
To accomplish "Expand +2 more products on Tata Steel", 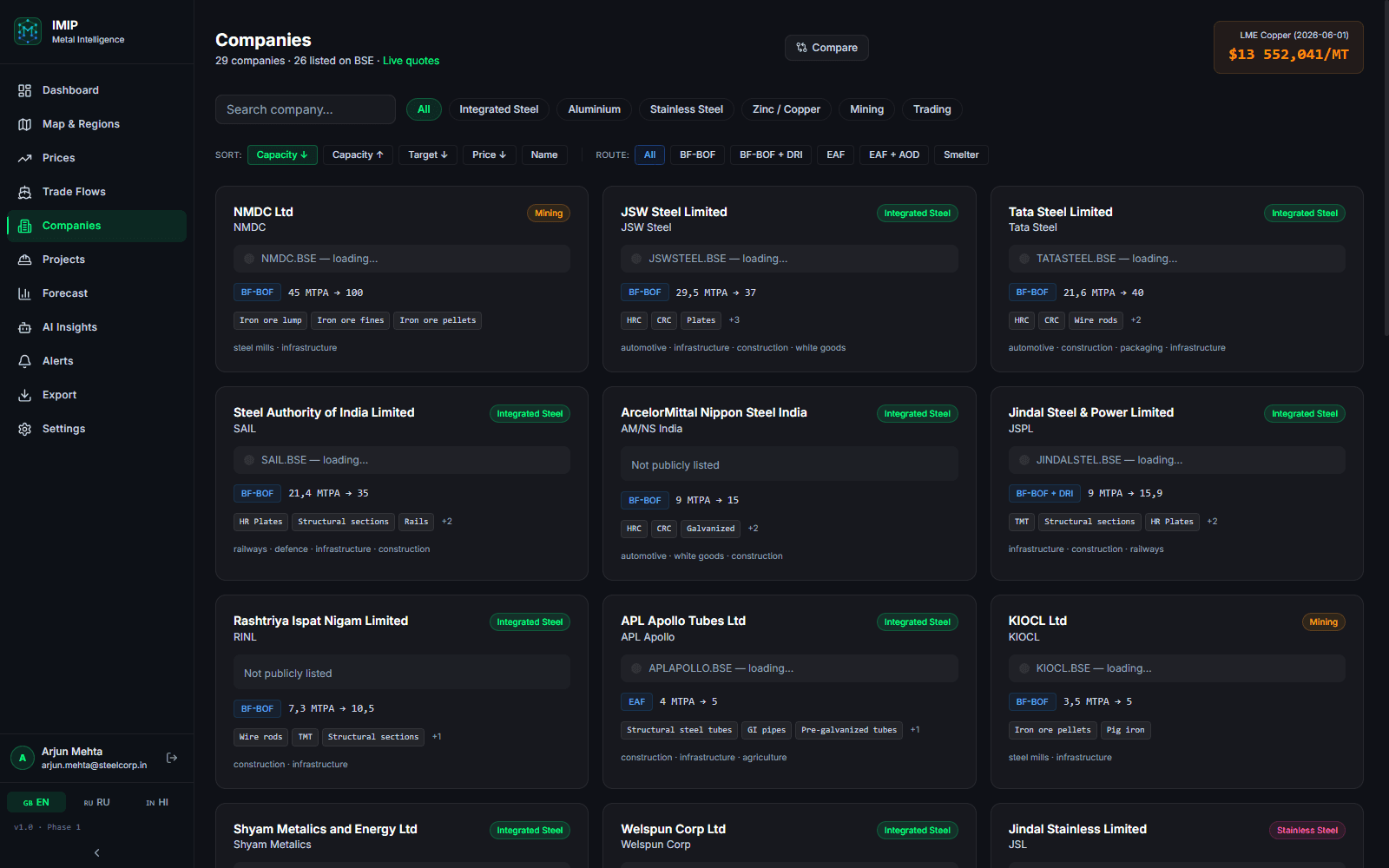I will click(x=1136, y=320).
